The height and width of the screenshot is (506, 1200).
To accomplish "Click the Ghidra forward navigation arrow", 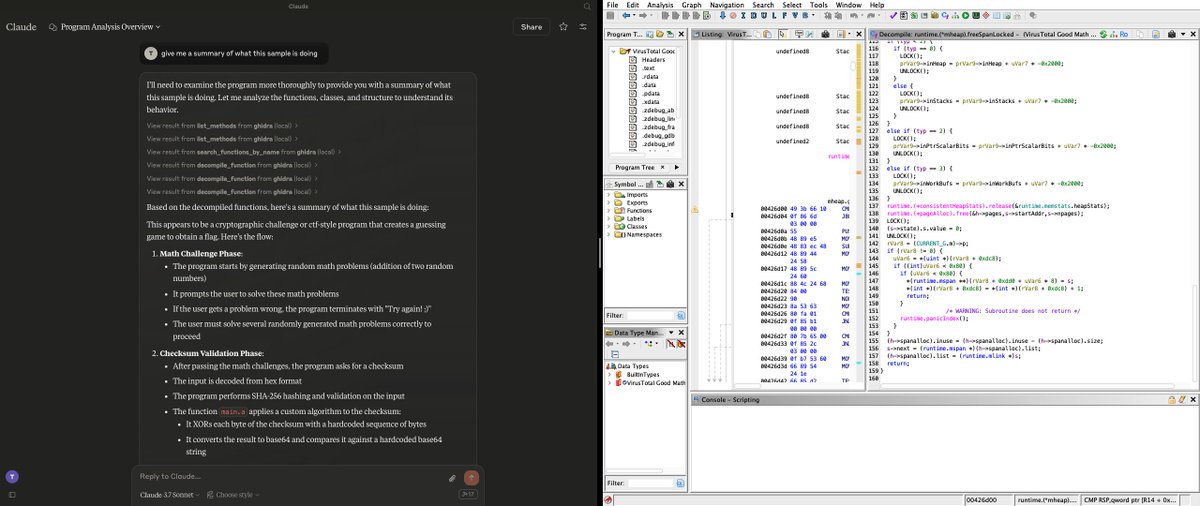I will click(643, 16).
